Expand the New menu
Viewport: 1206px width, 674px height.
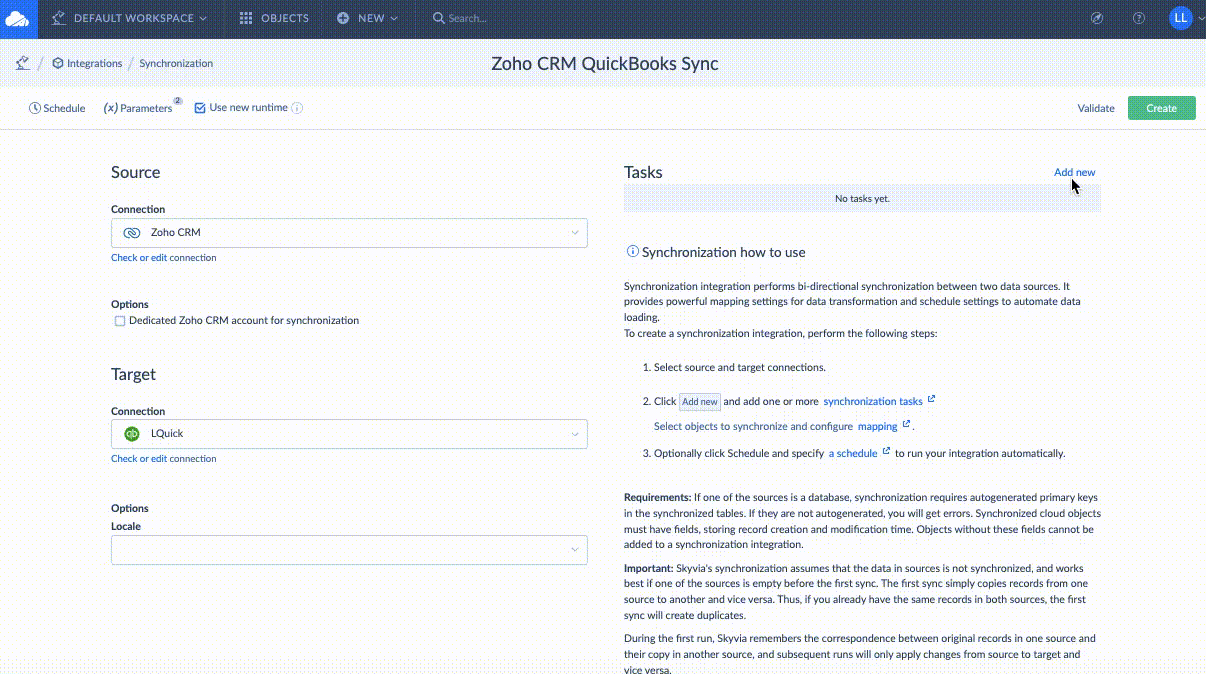click(368, 18)
